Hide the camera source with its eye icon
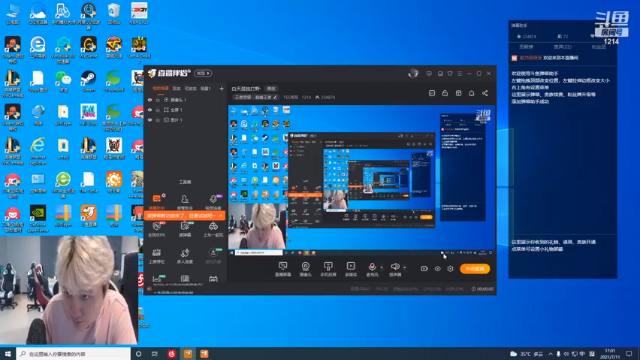 150,100
